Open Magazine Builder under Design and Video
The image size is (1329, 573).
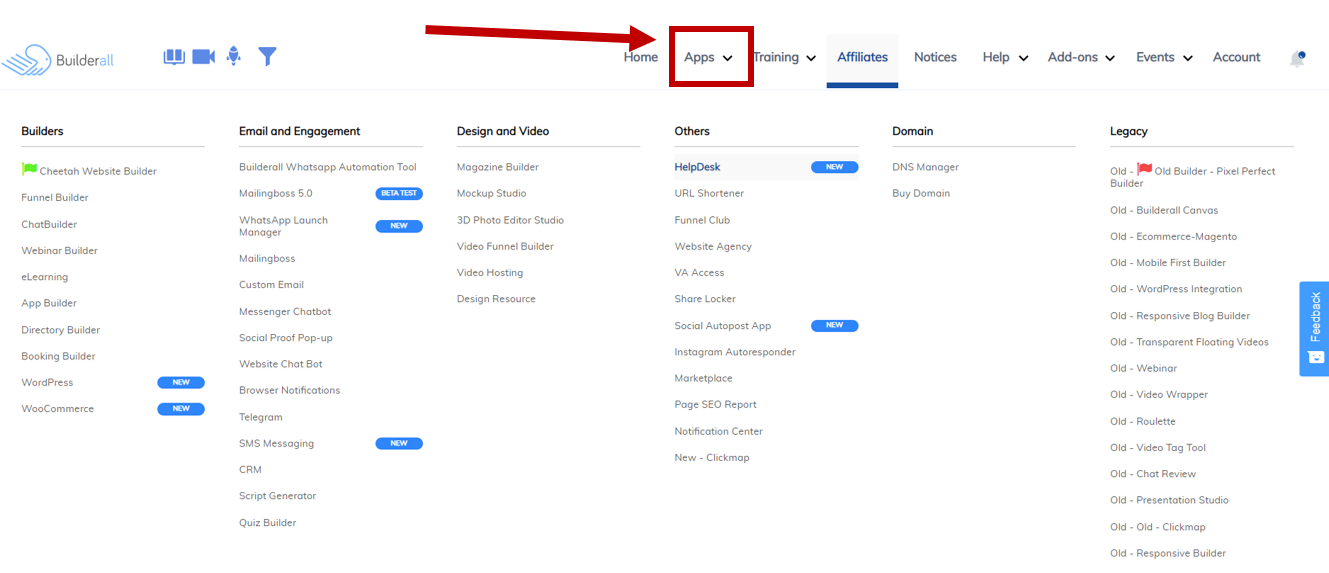[498, 167]
